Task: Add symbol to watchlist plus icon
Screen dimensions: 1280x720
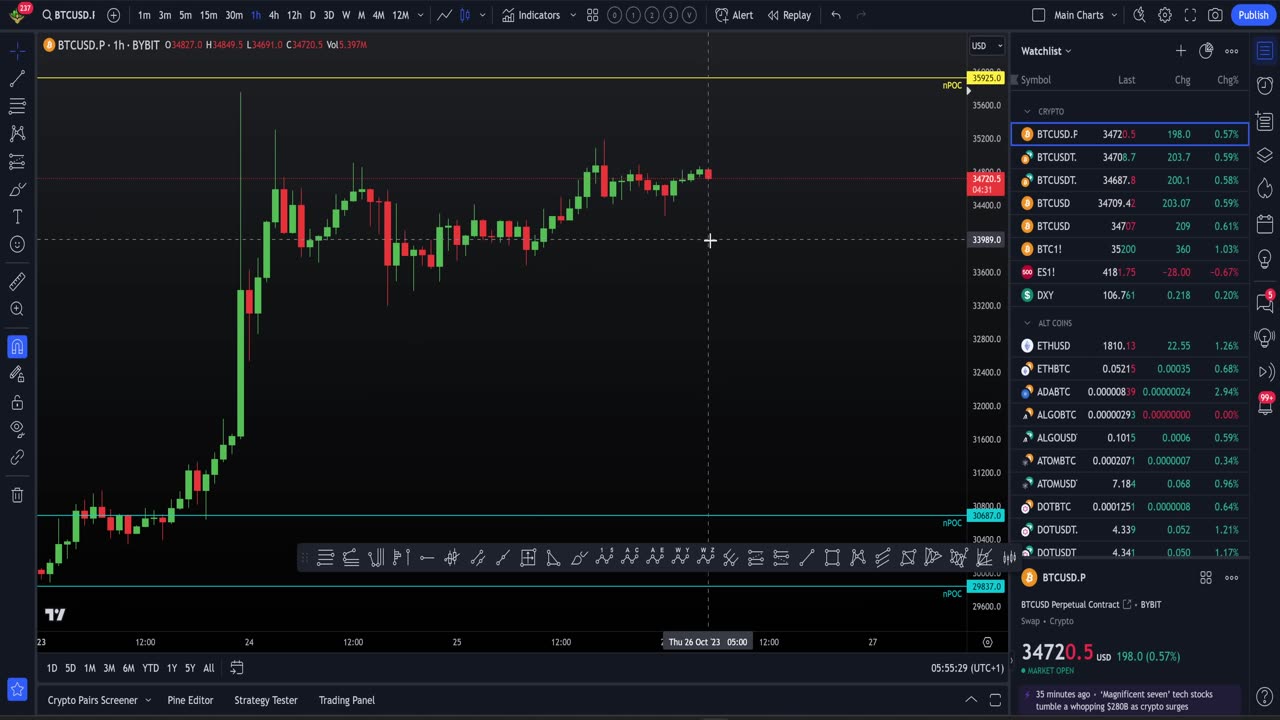Action: [1181, 51]
